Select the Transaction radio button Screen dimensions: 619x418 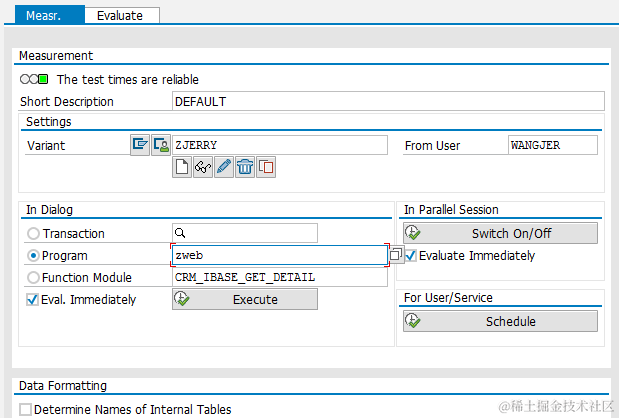[x=33, y=233]
